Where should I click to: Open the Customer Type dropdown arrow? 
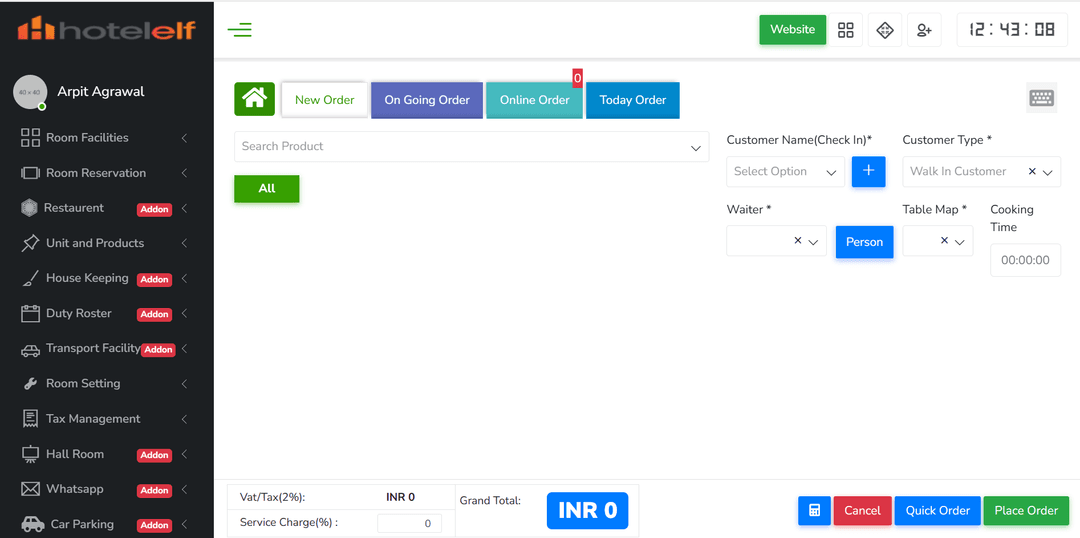pos(1048,172)
